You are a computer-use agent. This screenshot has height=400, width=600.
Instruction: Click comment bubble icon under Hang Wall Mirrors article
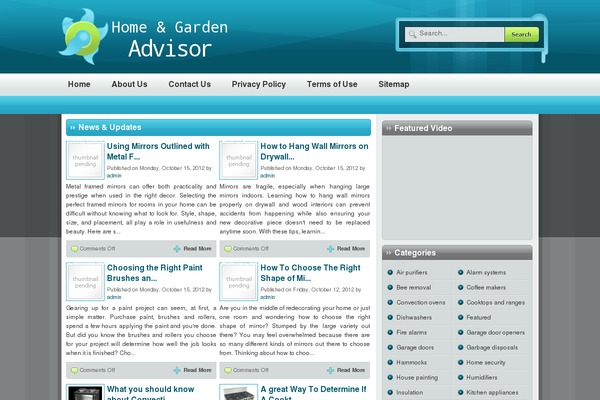coord(228,249)
